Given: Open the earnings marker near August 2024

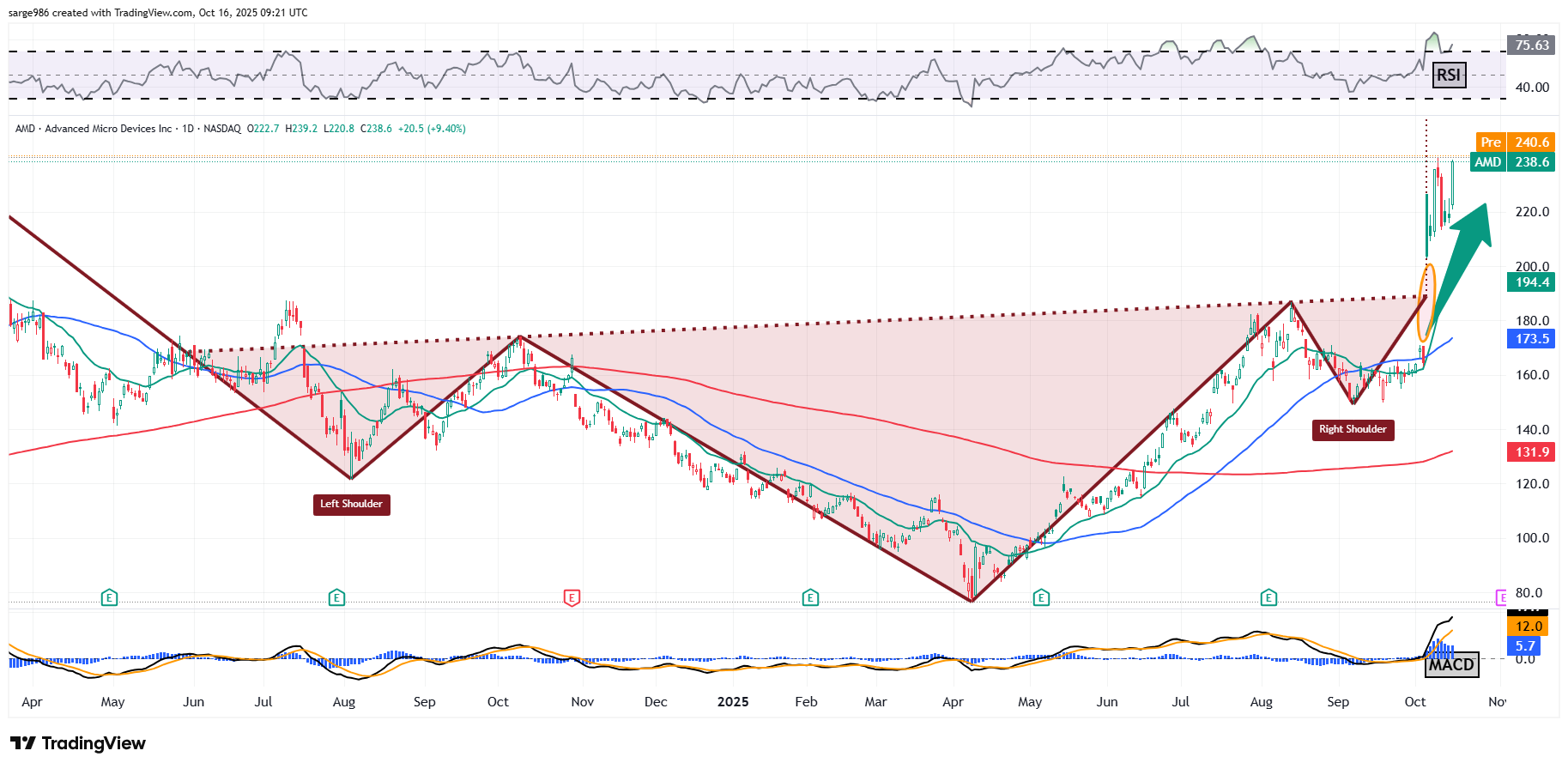Looking at the screenshot, I should (336, 597).
